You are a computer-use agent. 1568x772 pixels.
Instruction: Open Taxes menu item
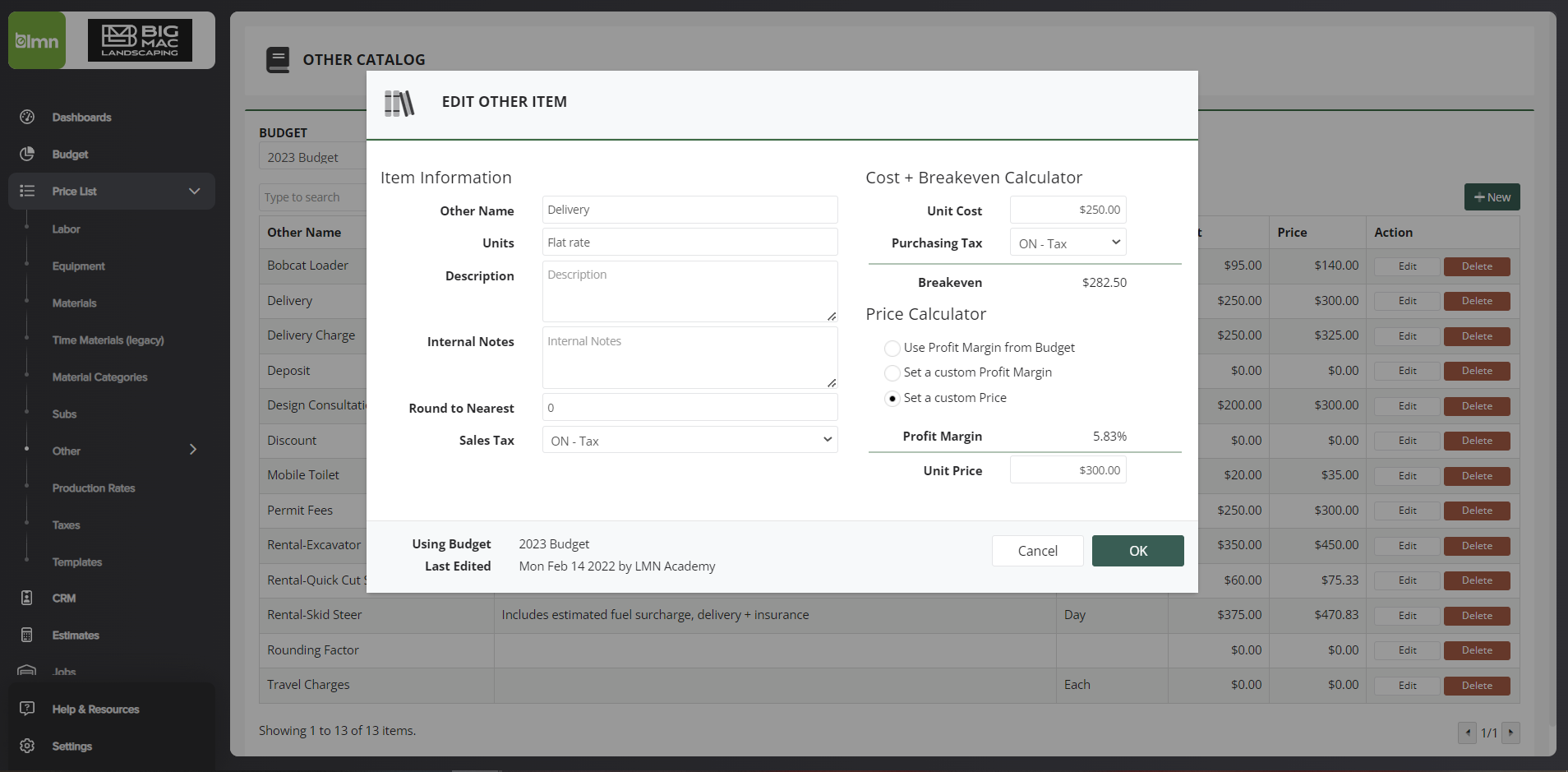(x=66, y=525)
